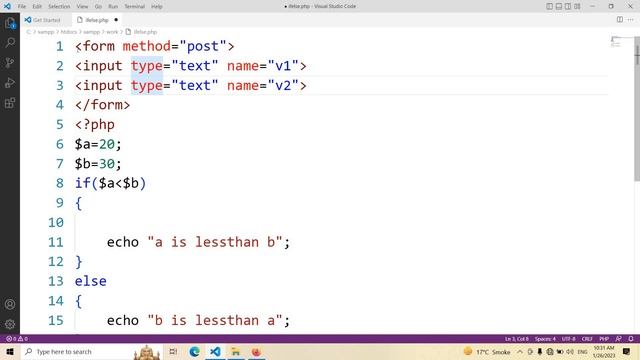
Task: Toggle the primary side bar layout icon
Action: [549, 6]
